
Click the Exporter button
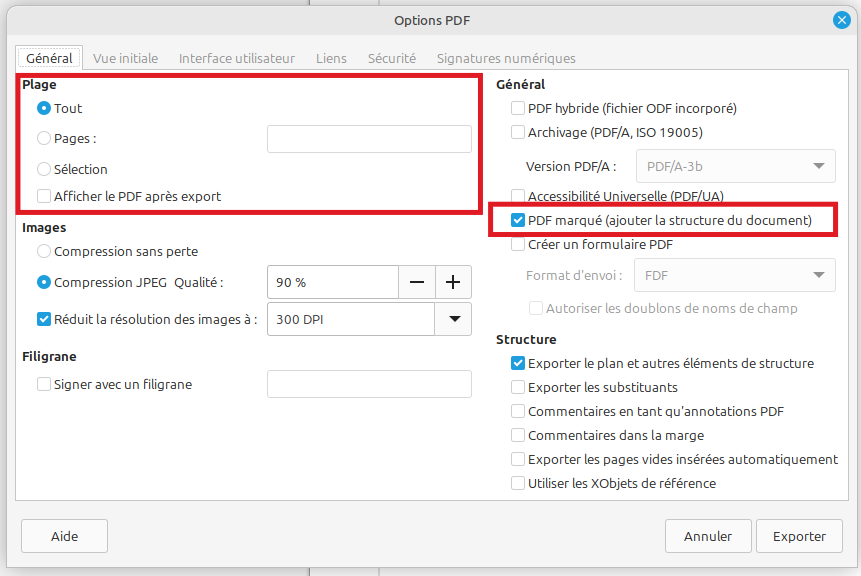click(x=799, y=536)
